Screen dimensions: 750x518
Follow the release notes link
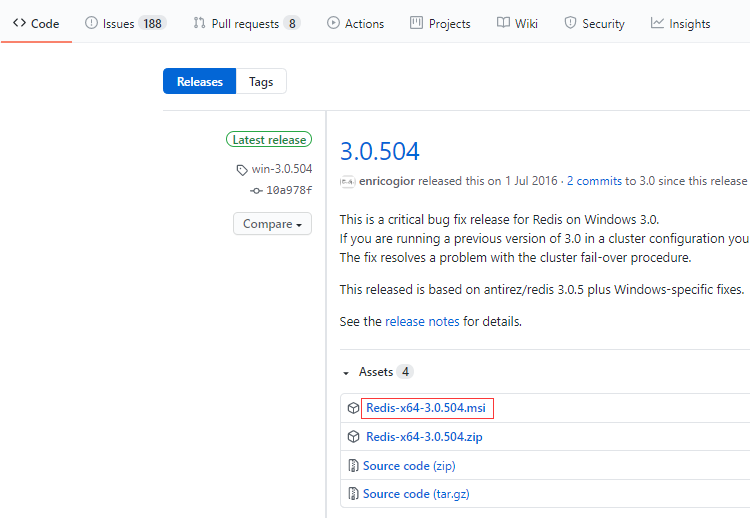click(x=422, y=321)
